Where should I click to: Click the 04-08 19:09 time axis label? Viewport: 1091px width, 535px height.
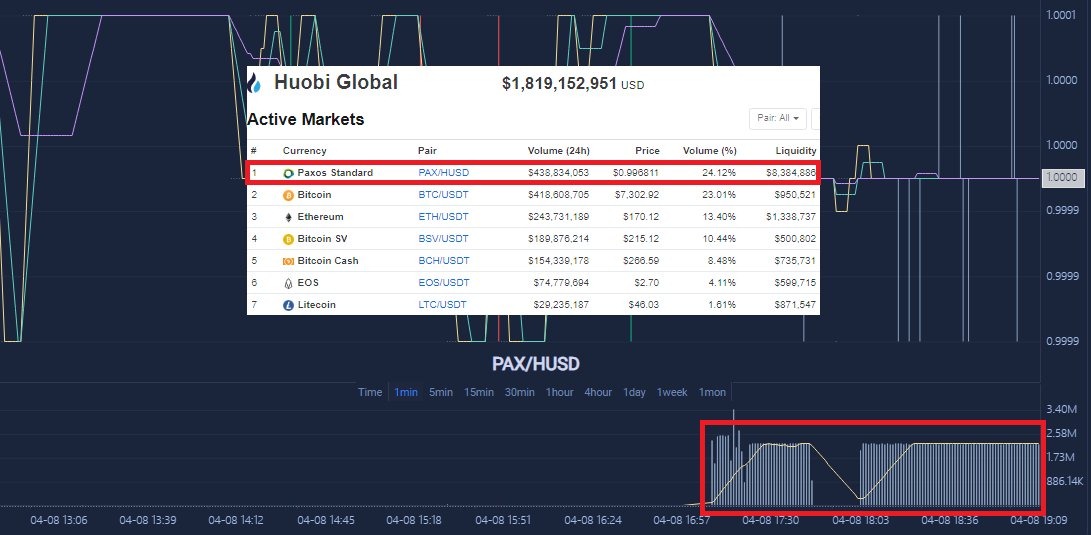(1039, 520)
